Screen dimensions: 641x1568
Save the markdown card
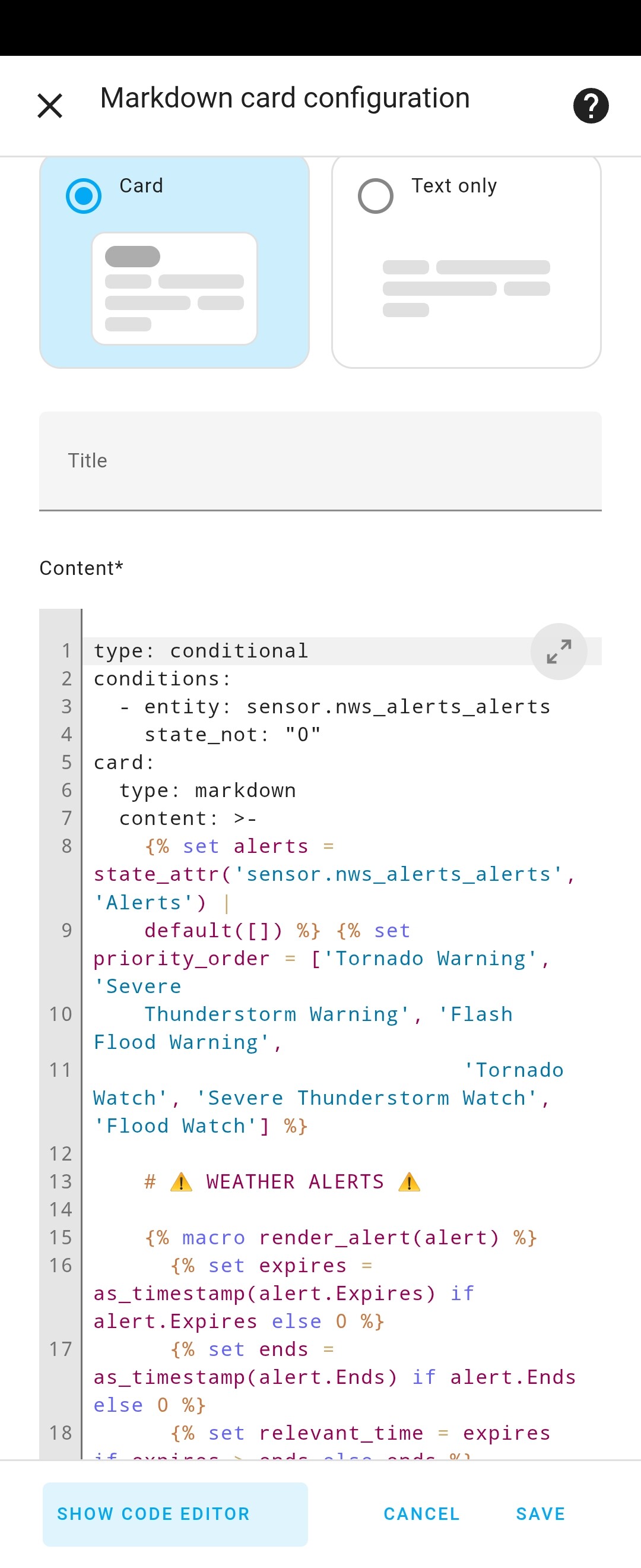point(541,1514)
